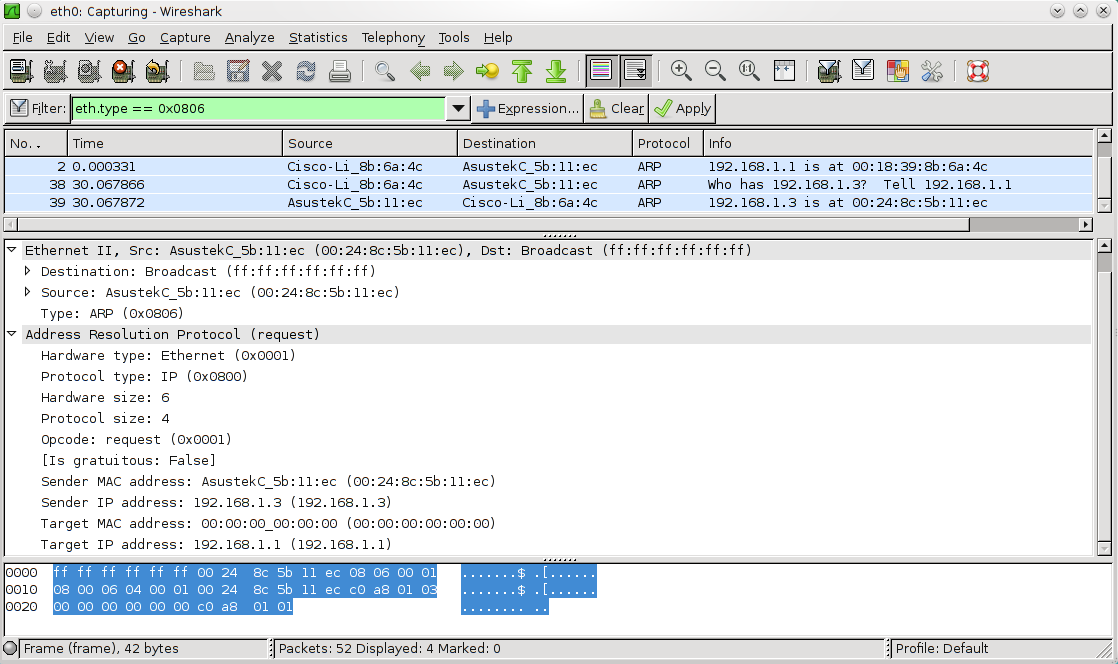1118x664 pixels.
Task: Collapse the Address Resolution Protocol section
Action: [12, 334]
